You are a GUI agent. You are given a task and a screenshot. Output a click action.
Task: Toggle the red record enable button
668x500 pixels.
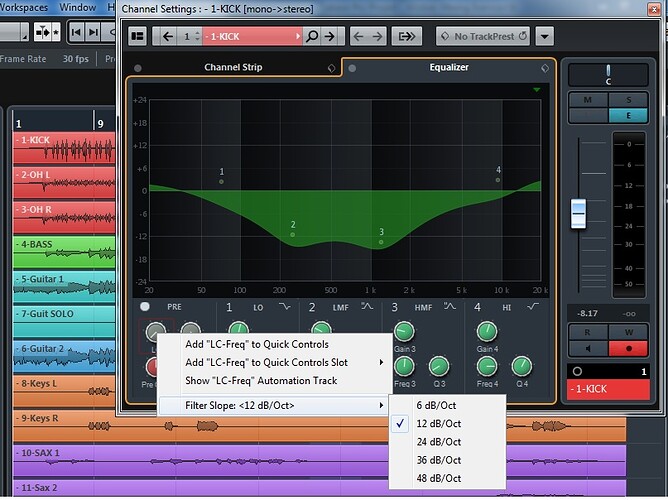(628, 349)
